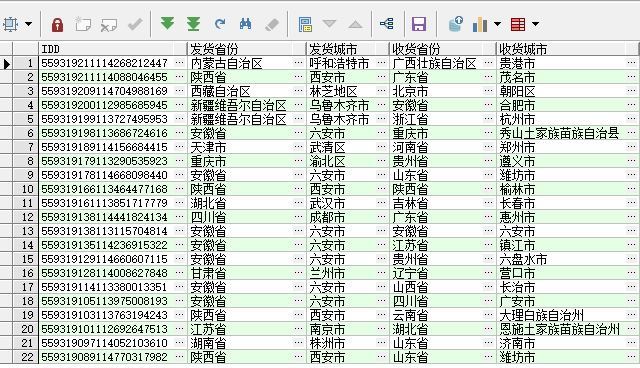This screenshot has height=368, width=640.
Task: Toggle single record view icon
Action: (x=305, y=24)
